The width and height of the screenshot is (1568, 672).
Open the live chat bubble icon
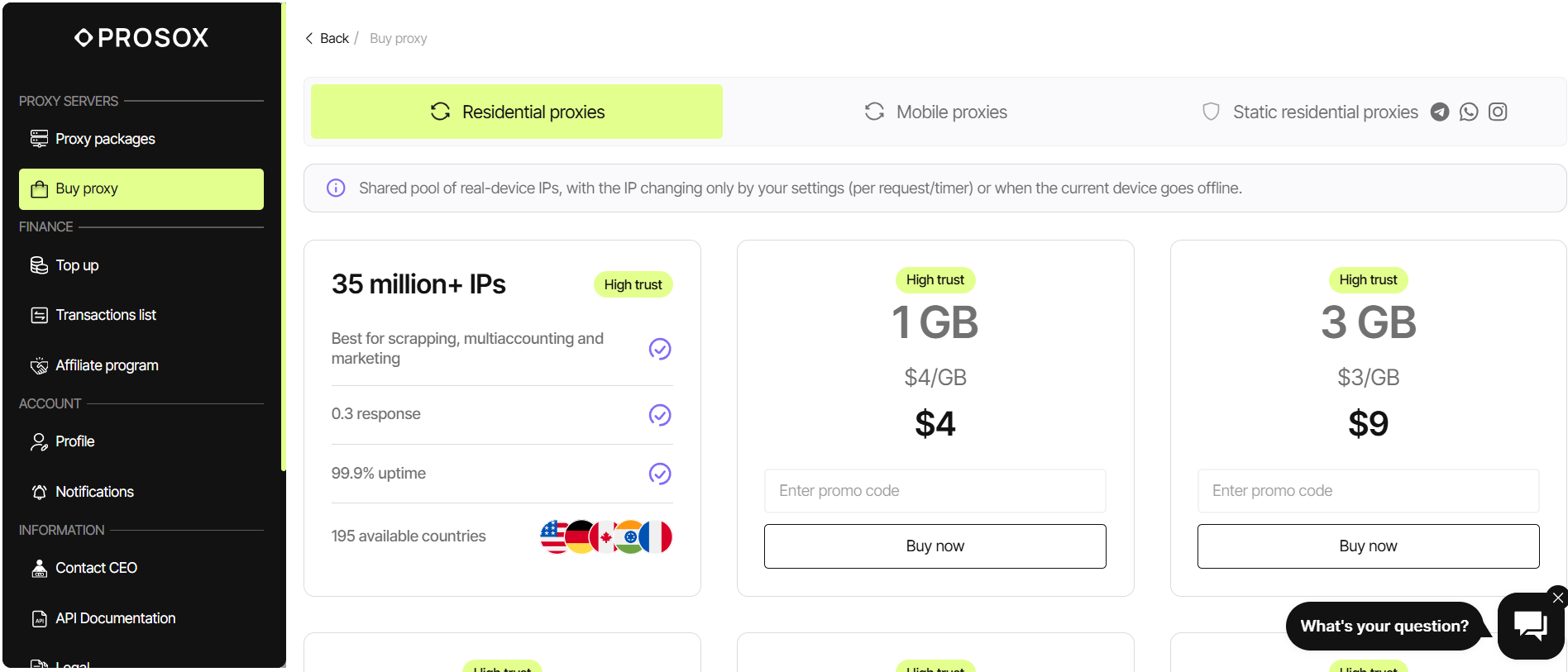(1530, 625)
